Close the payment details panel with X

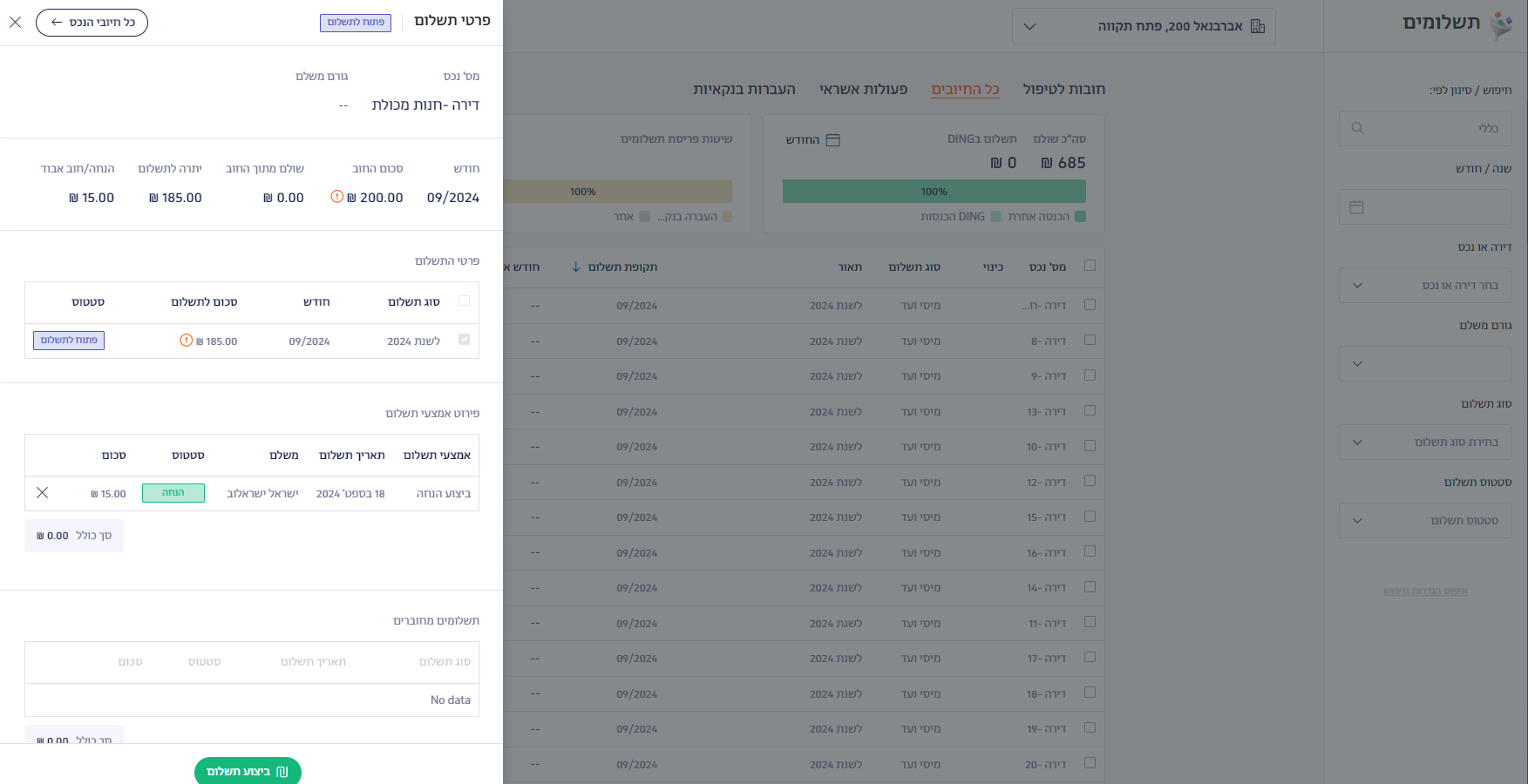tap(16, 23)
